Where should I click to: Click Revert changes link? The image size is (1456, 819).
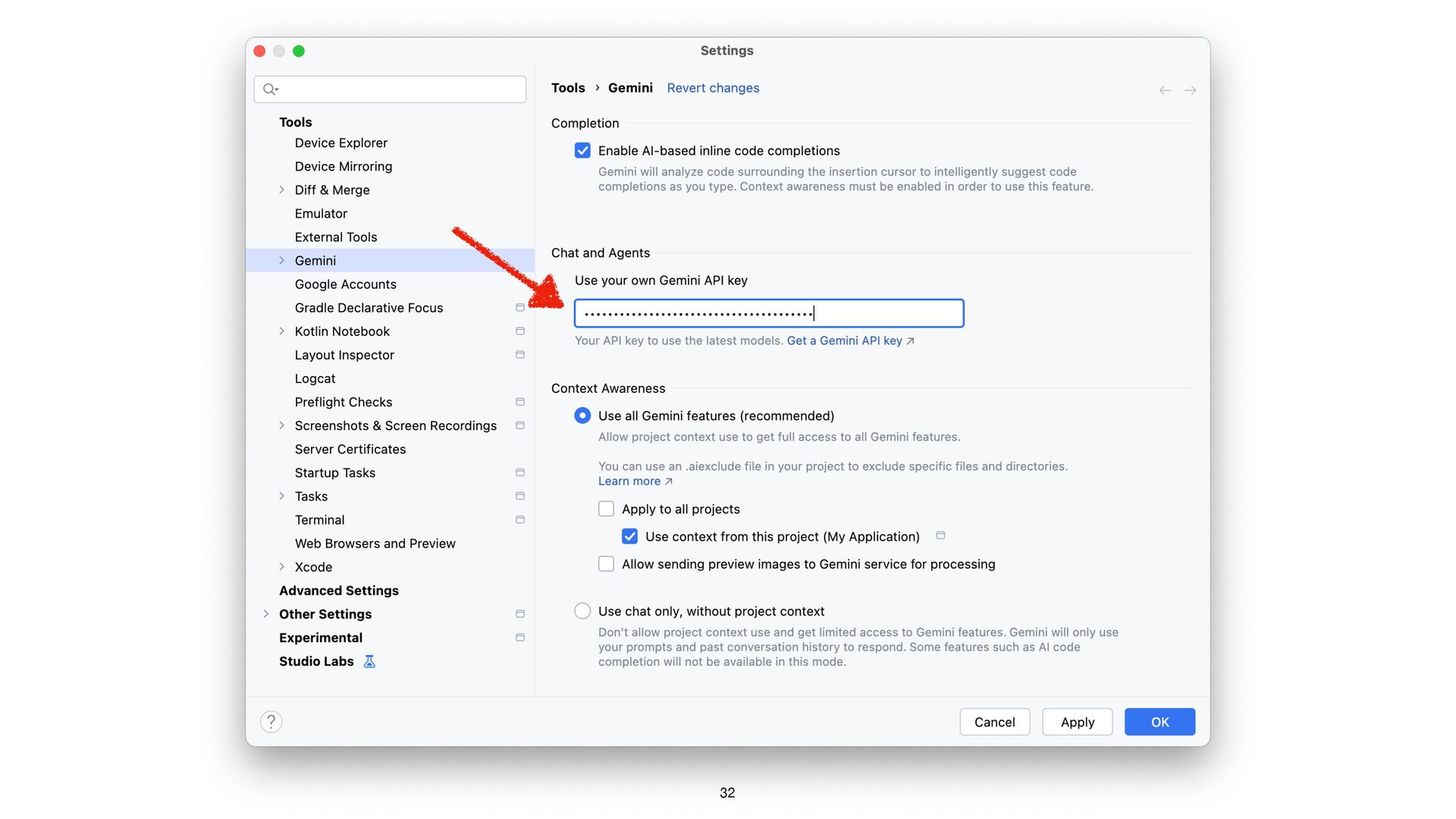[x=713, y=88]
